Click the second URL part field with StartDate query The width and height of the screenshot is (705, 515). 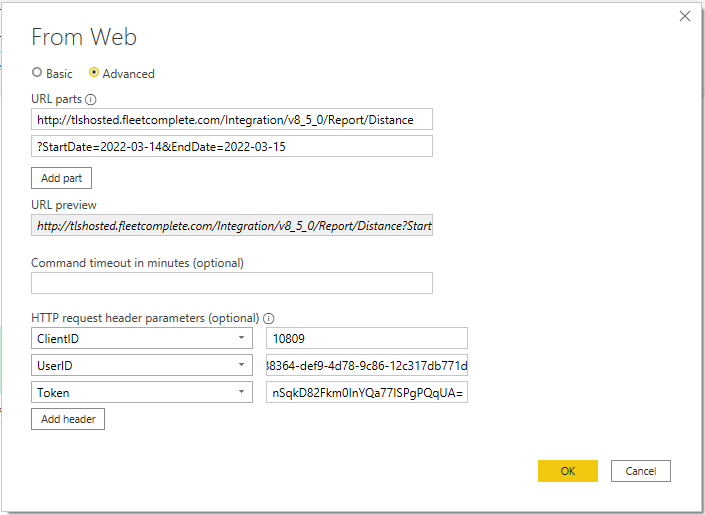click(x=232, y=146)
